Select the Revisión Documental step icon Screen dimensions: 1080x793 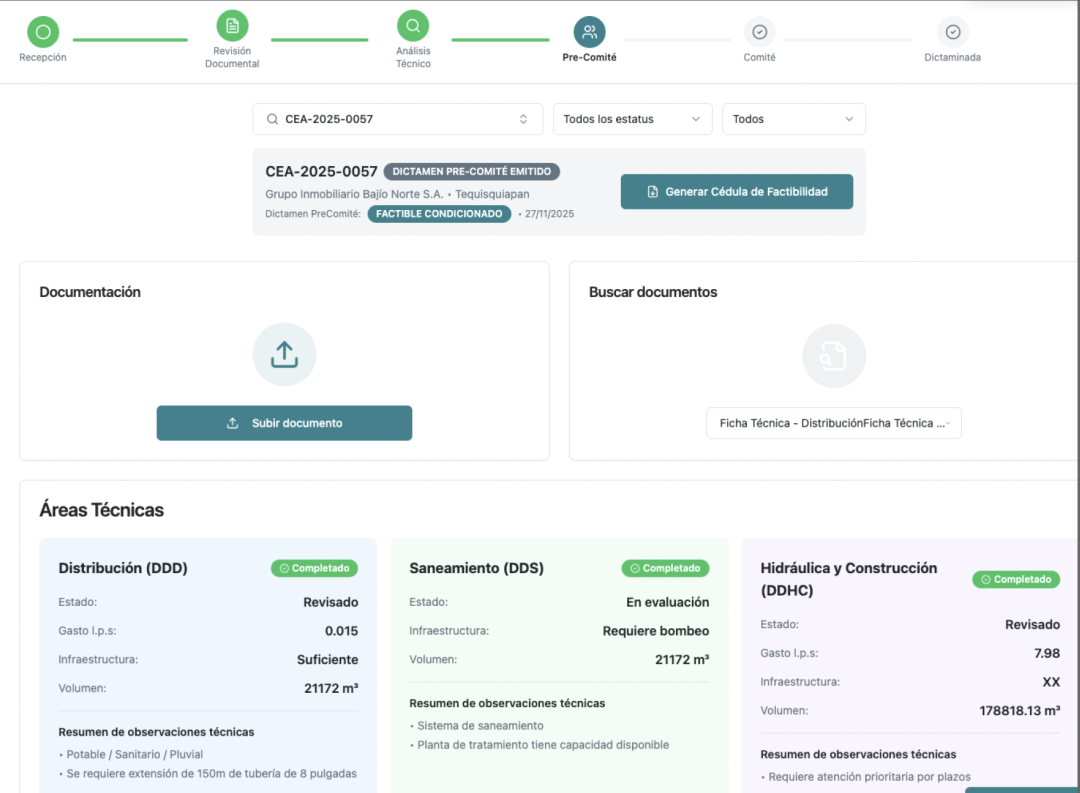(x=232, y=26)
